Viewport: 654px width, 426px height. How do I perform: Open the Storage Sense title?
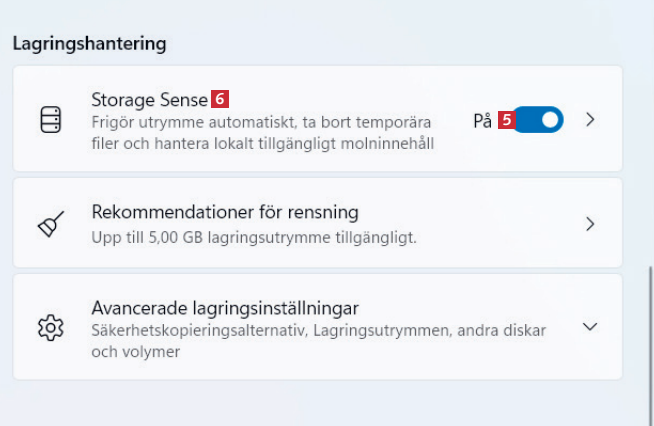[149, 99]
